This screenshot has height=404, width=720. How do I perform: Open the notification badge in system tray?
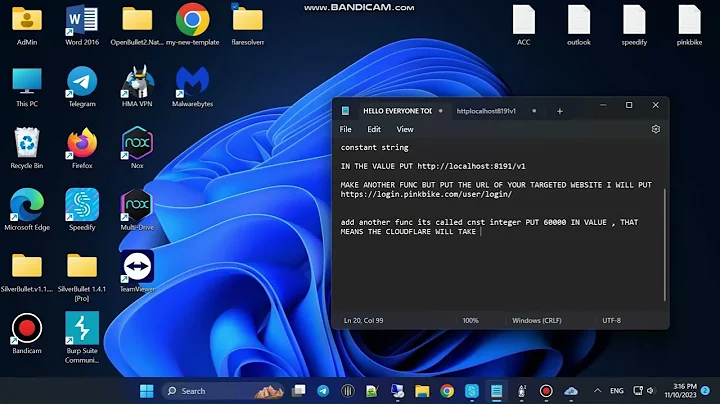[705, 391]
